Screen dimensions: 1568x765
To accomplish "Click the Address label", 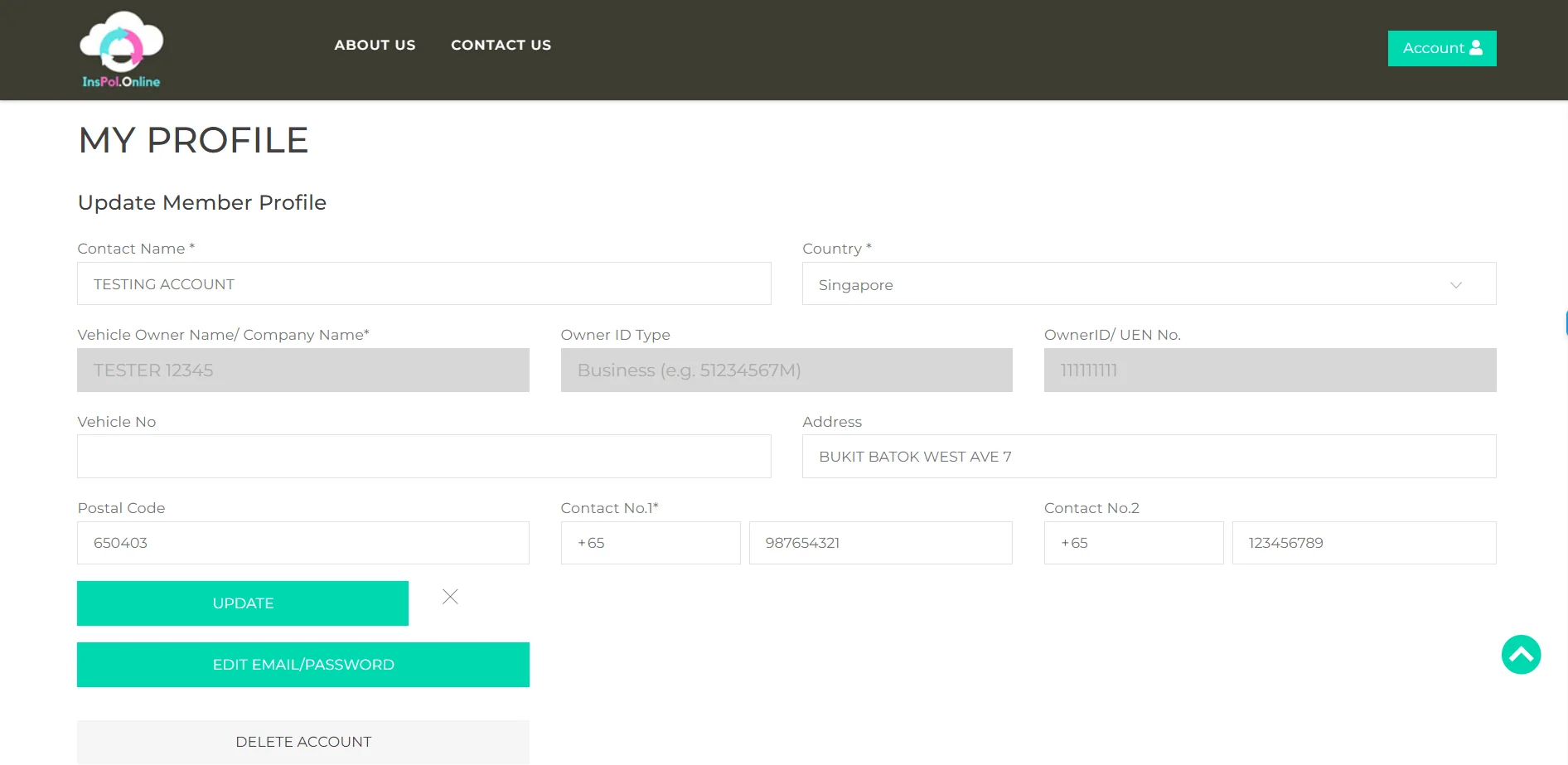I will (832, 422).
